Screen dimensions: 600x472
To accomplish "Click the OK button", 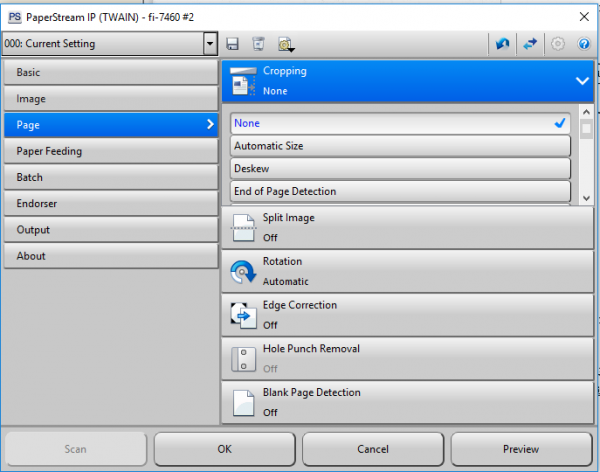I will [x=224, y=449].
